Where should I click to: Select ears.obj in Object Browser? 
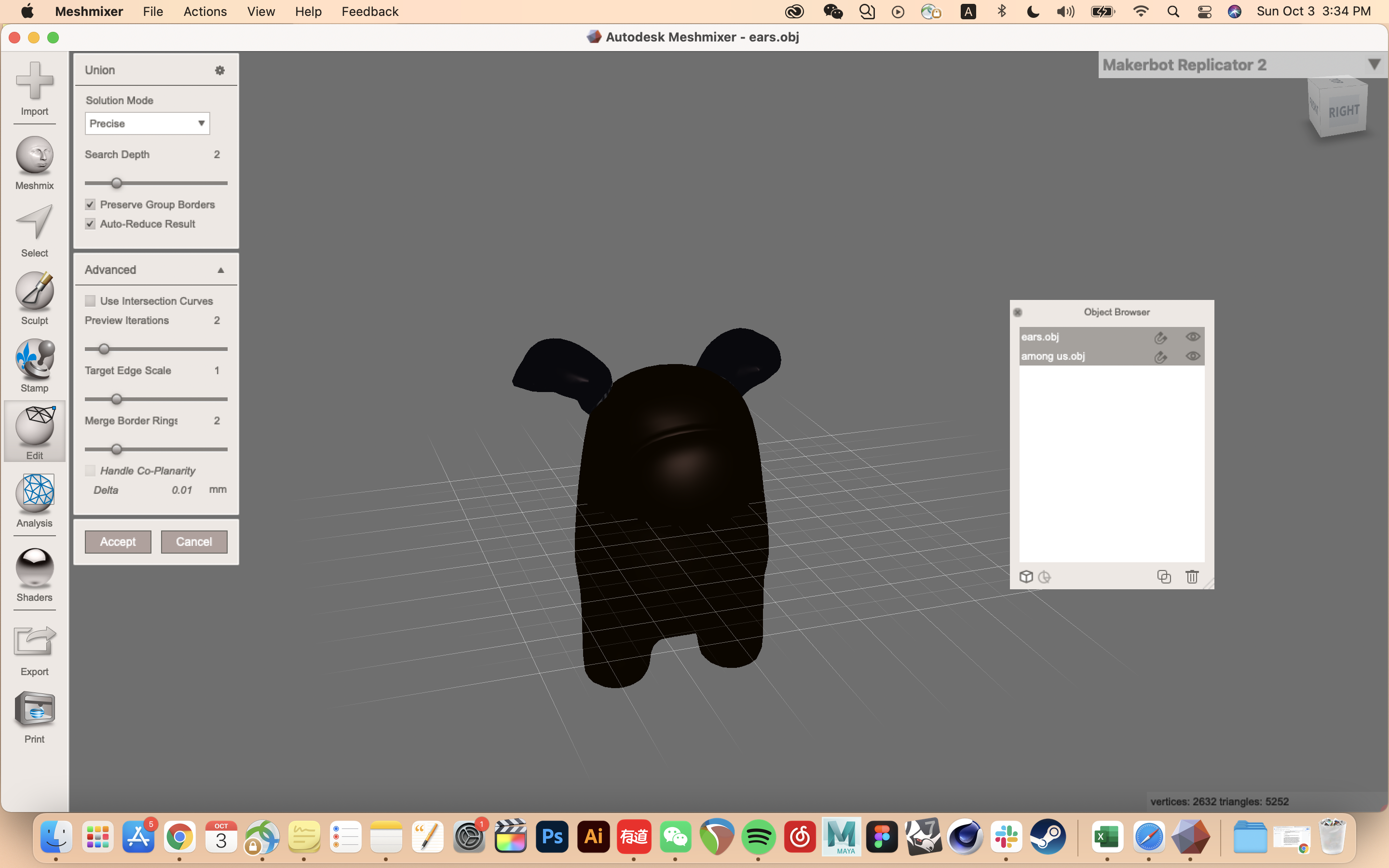pos(1112,337)
